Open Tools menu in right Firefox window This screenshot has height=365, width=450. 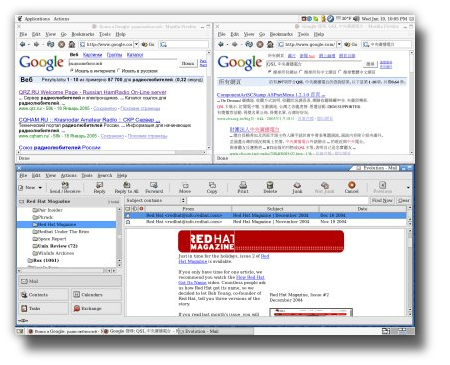pos(303,34)
